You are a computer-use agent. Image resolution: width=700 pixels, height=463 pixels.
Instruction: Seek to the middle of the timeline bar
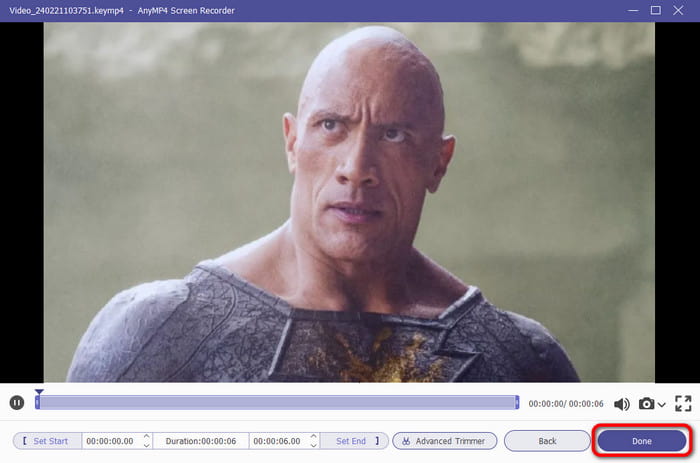277,403
